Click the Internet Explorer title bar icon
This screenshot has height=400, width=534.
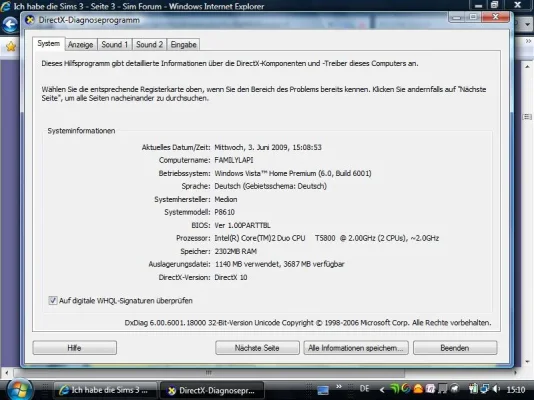5,6
